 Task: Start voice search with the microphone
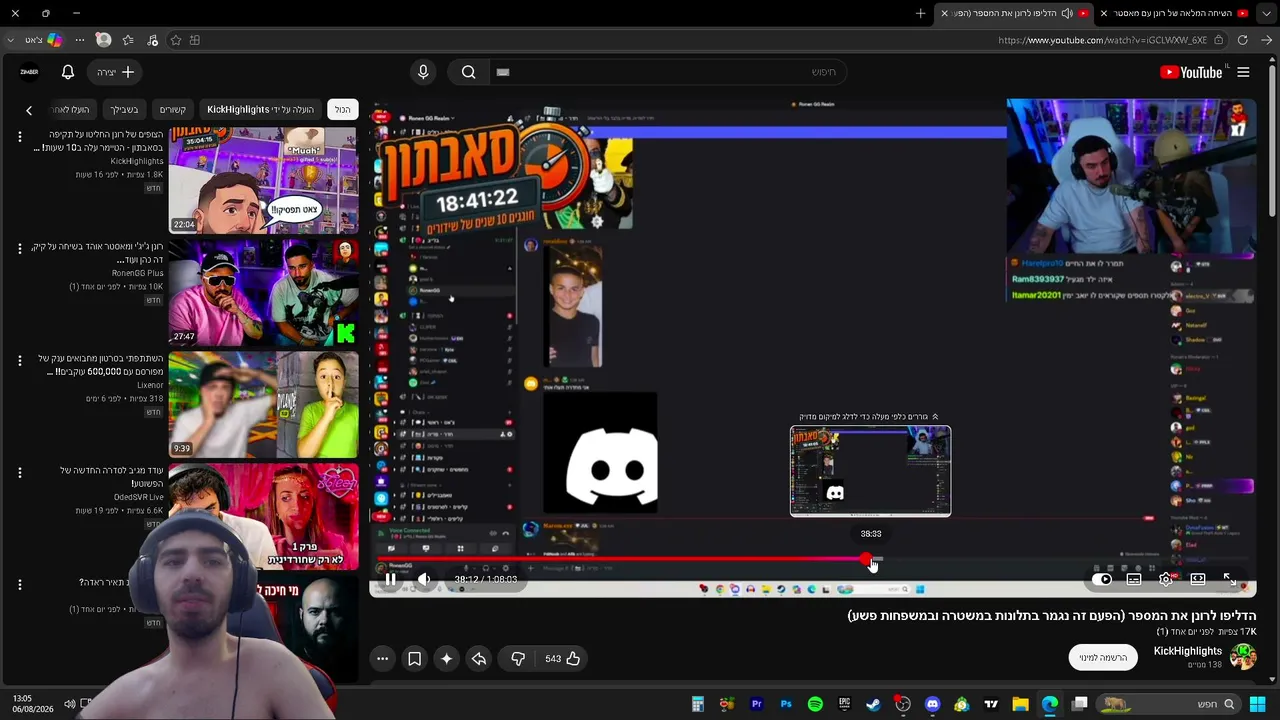point(423,72)
